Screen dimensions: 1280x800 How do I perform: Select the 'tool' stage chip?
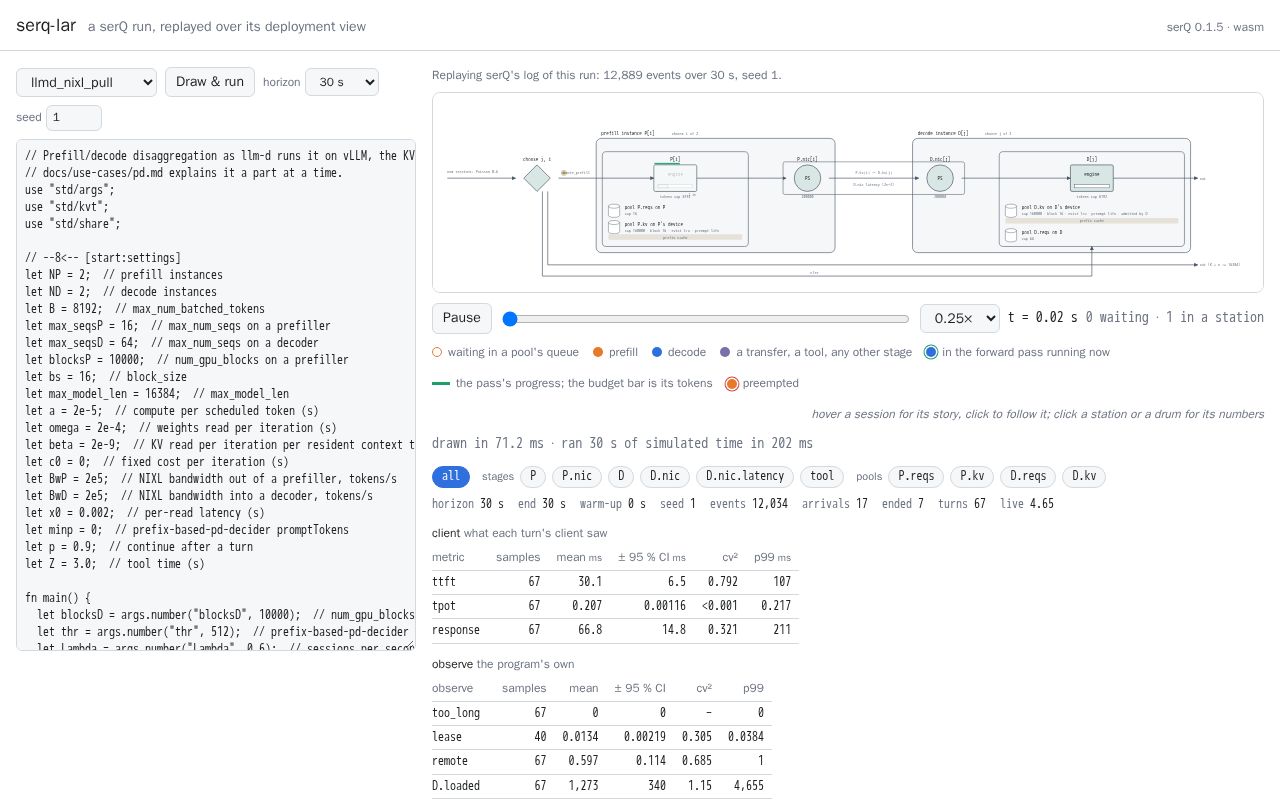tap(822, 477)
